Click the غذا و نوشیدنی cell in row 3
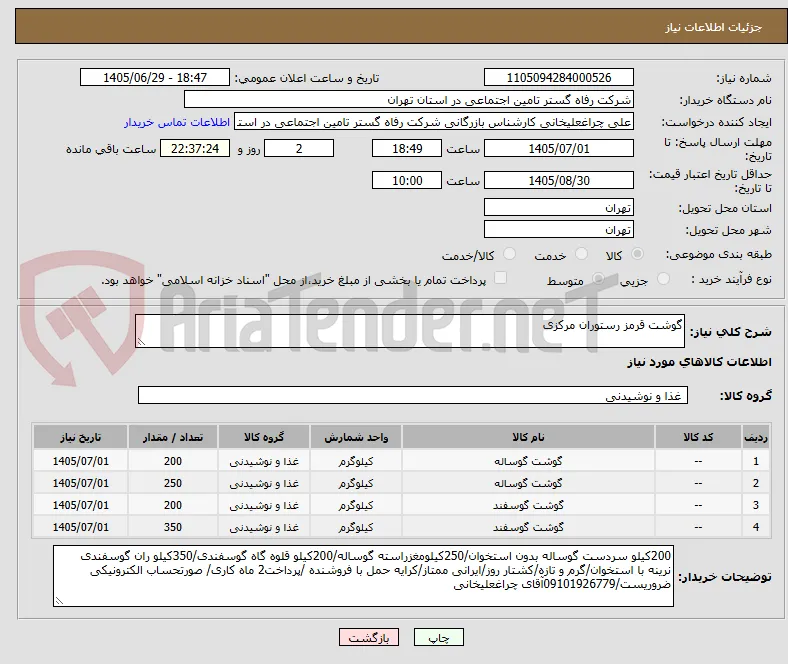Viewport: 788px width, 664px height. tap(264, 505)
